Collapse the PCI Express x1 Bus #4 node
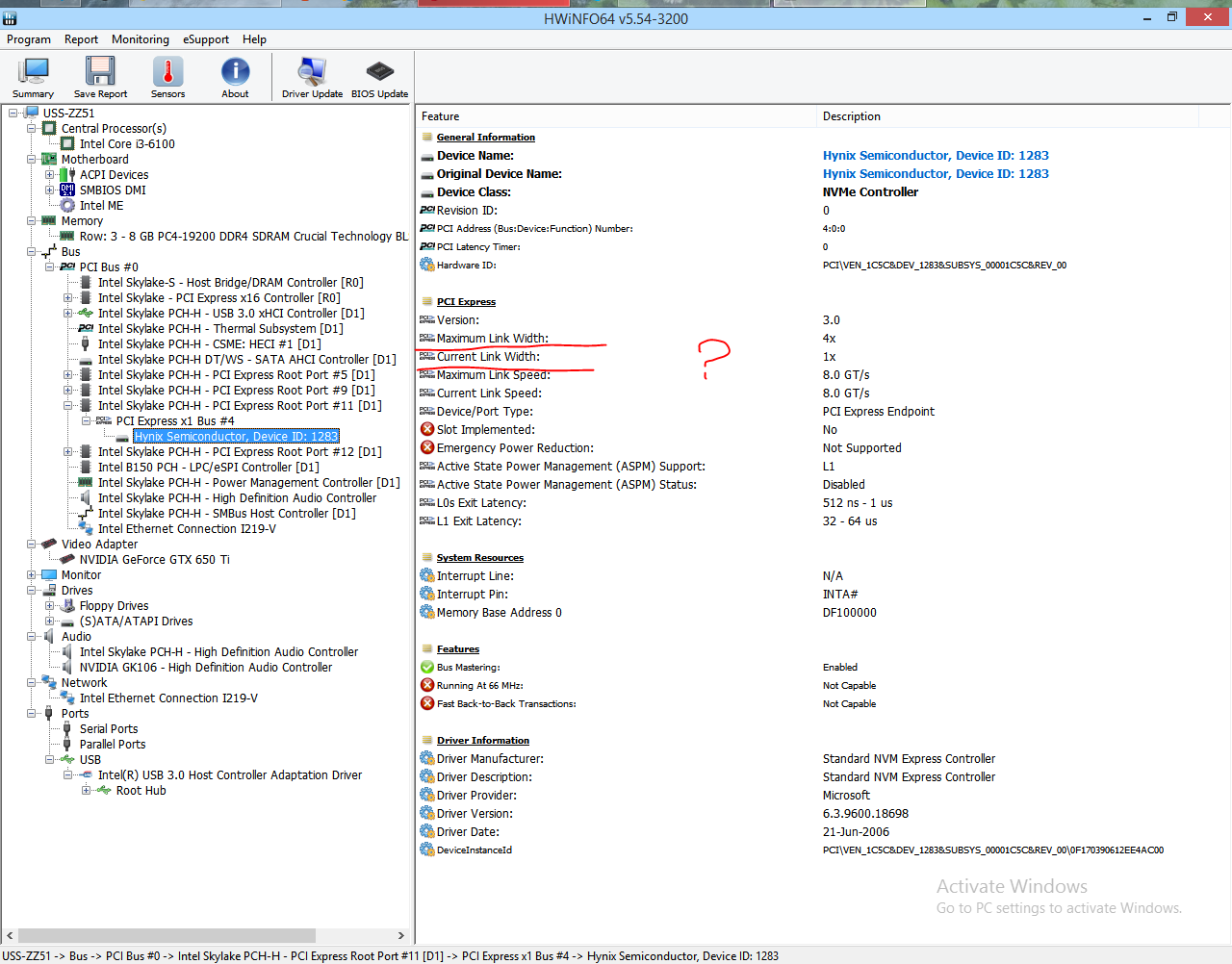1232x964 pixels. pyautogui.click(x=86, y=421)
